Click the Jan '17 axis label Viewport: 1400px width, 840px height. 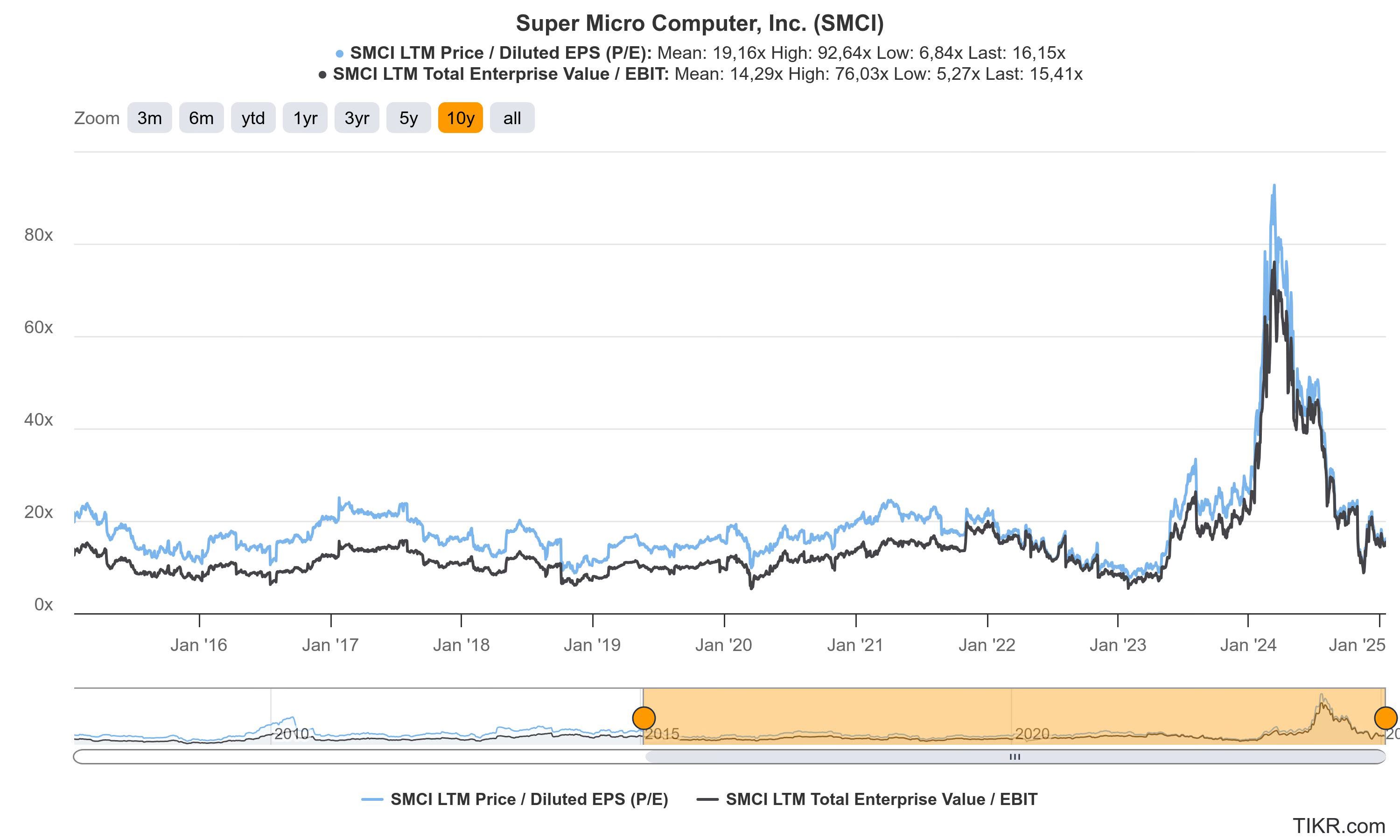pyautogui.click(x=330, y=645)
